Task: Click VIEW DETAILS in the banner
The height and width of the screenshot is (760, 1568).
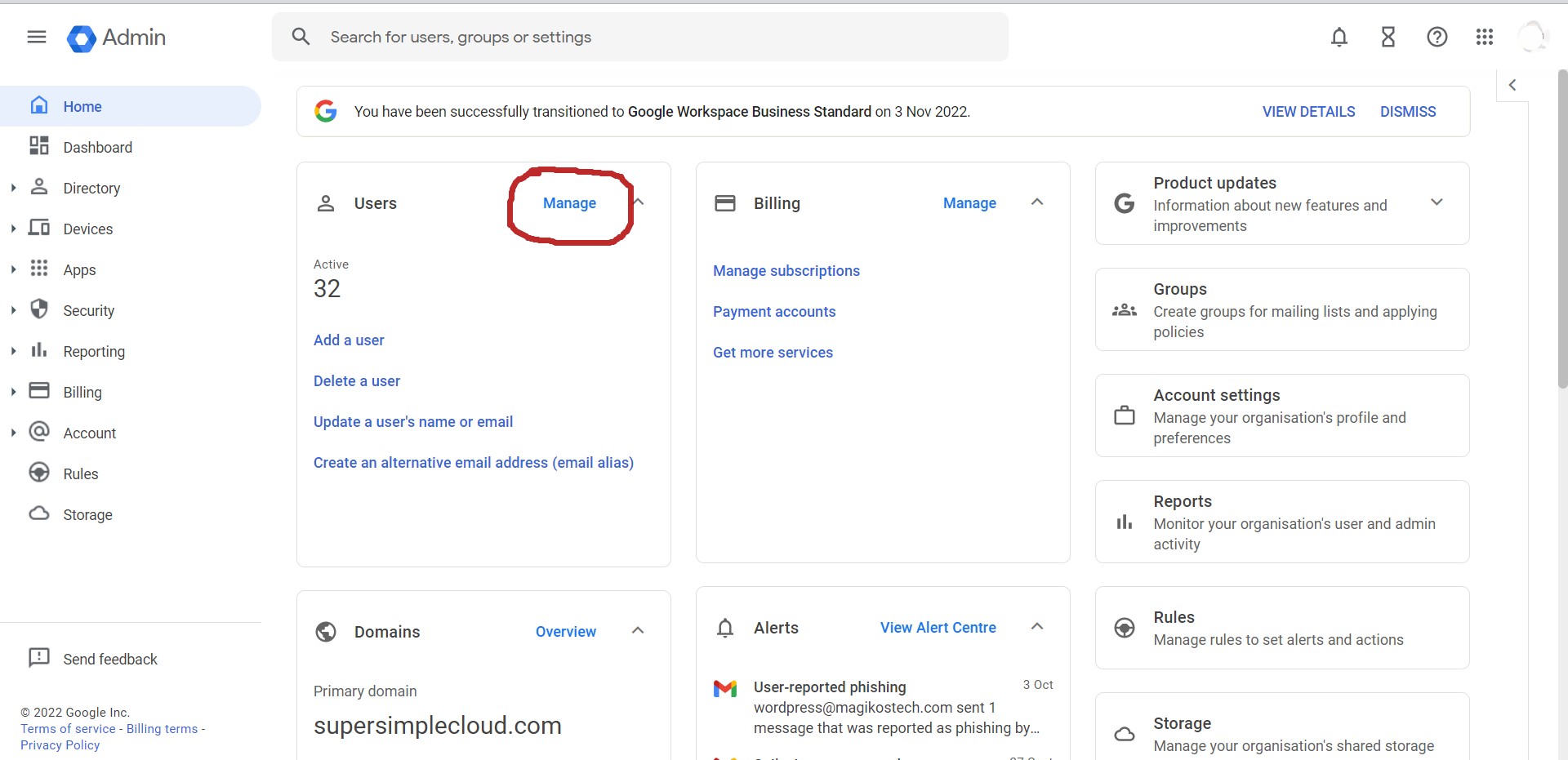Action: pyautogui.click(x=1308, y=112)
